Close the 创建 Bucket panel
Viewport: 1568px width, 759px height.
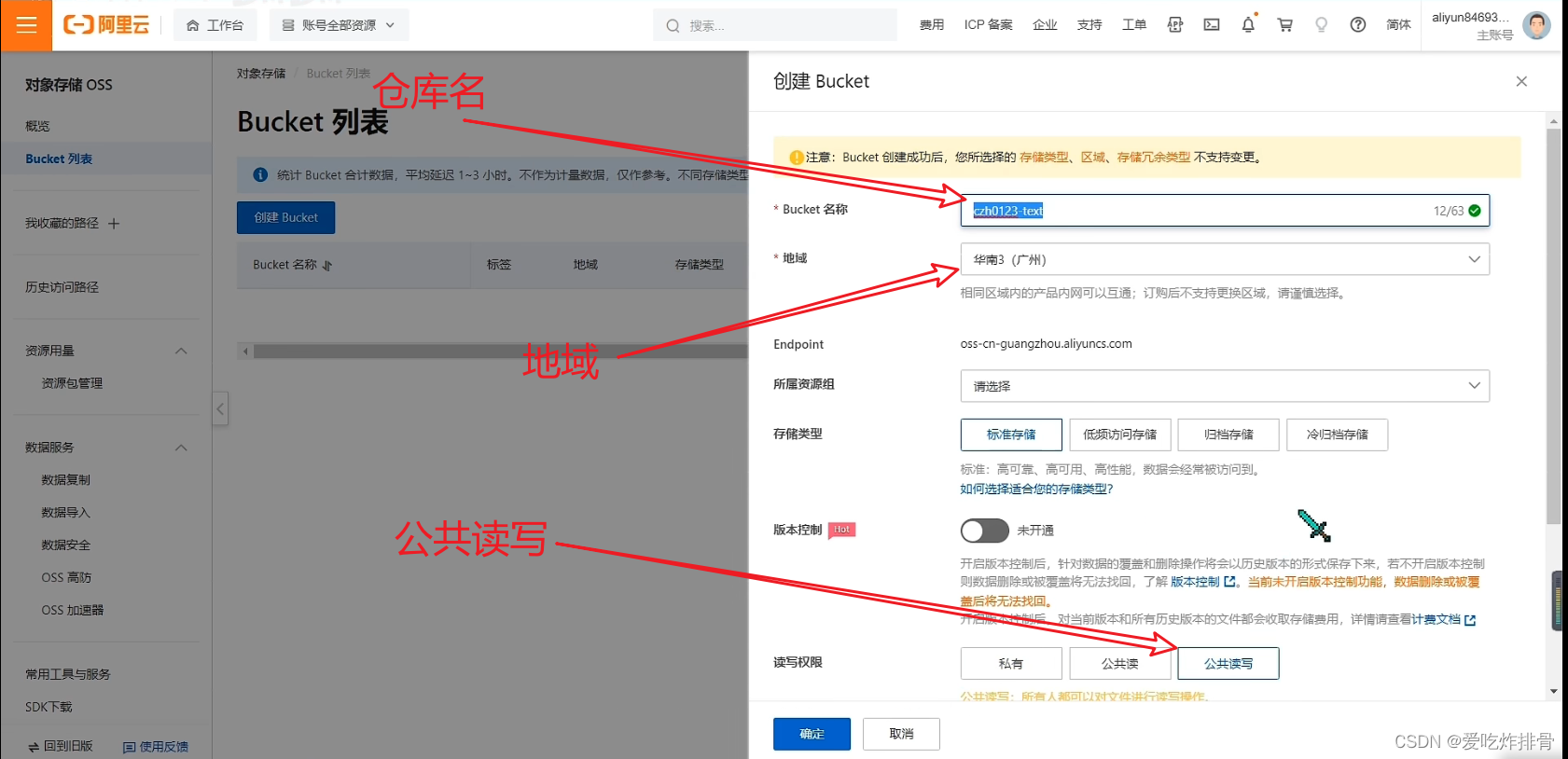point(1521,81)
